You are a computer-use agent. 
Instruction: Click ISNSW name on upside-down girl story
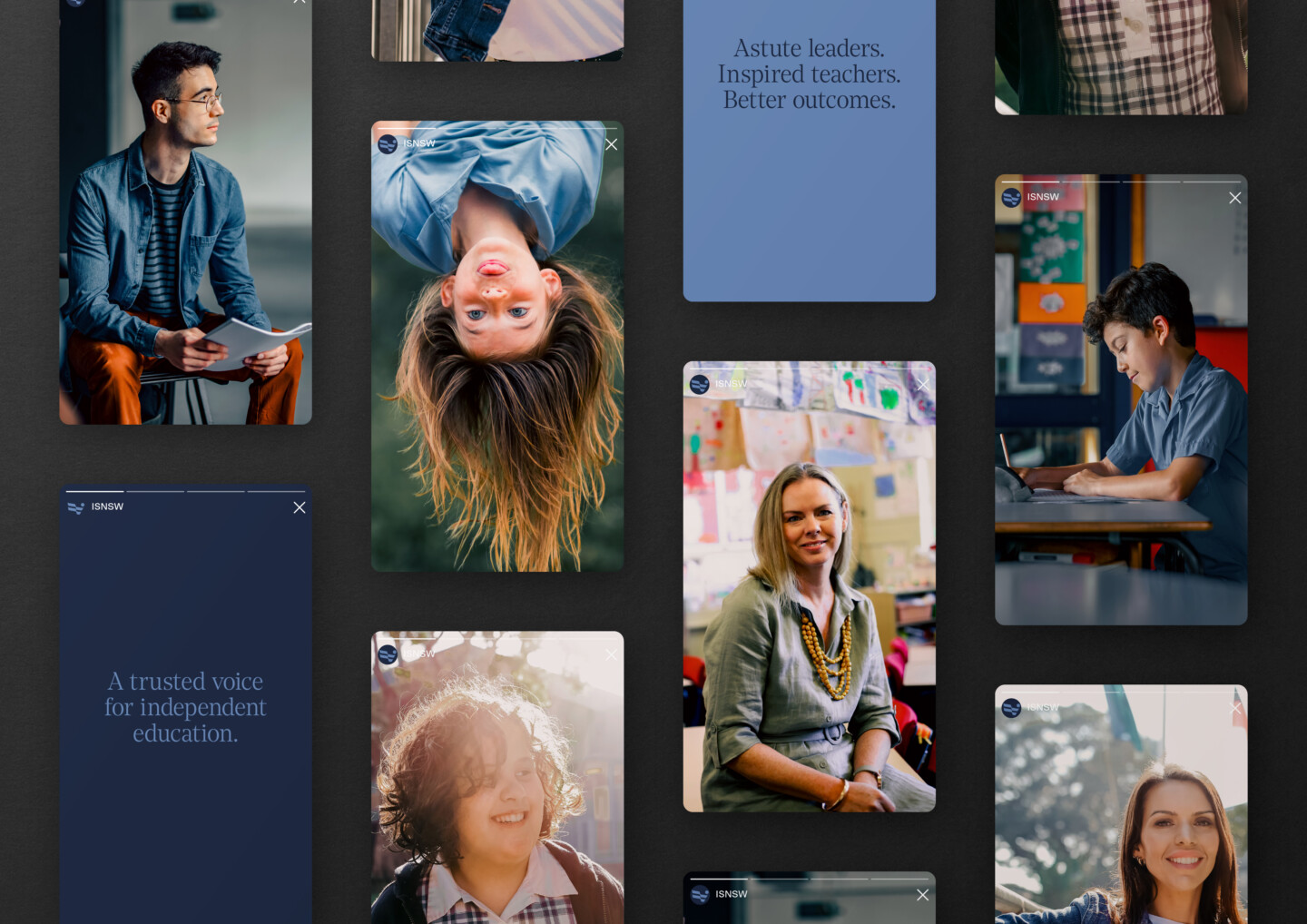419,143
